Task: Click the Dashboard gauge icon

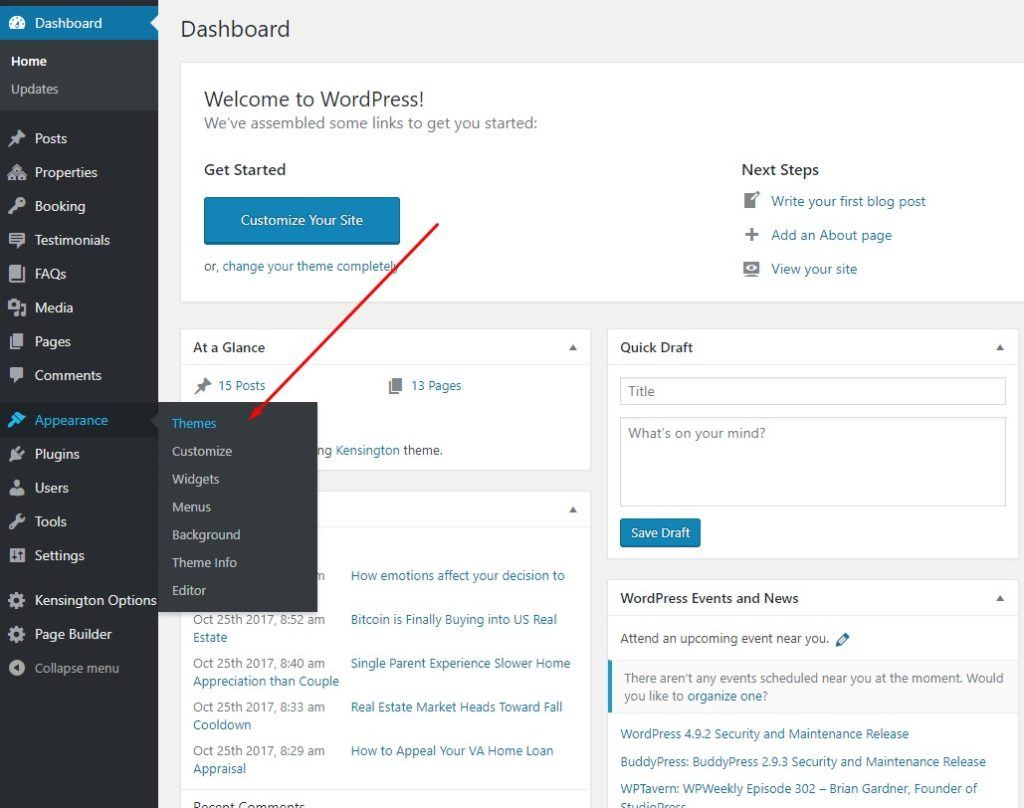Action: pos(17,23)
